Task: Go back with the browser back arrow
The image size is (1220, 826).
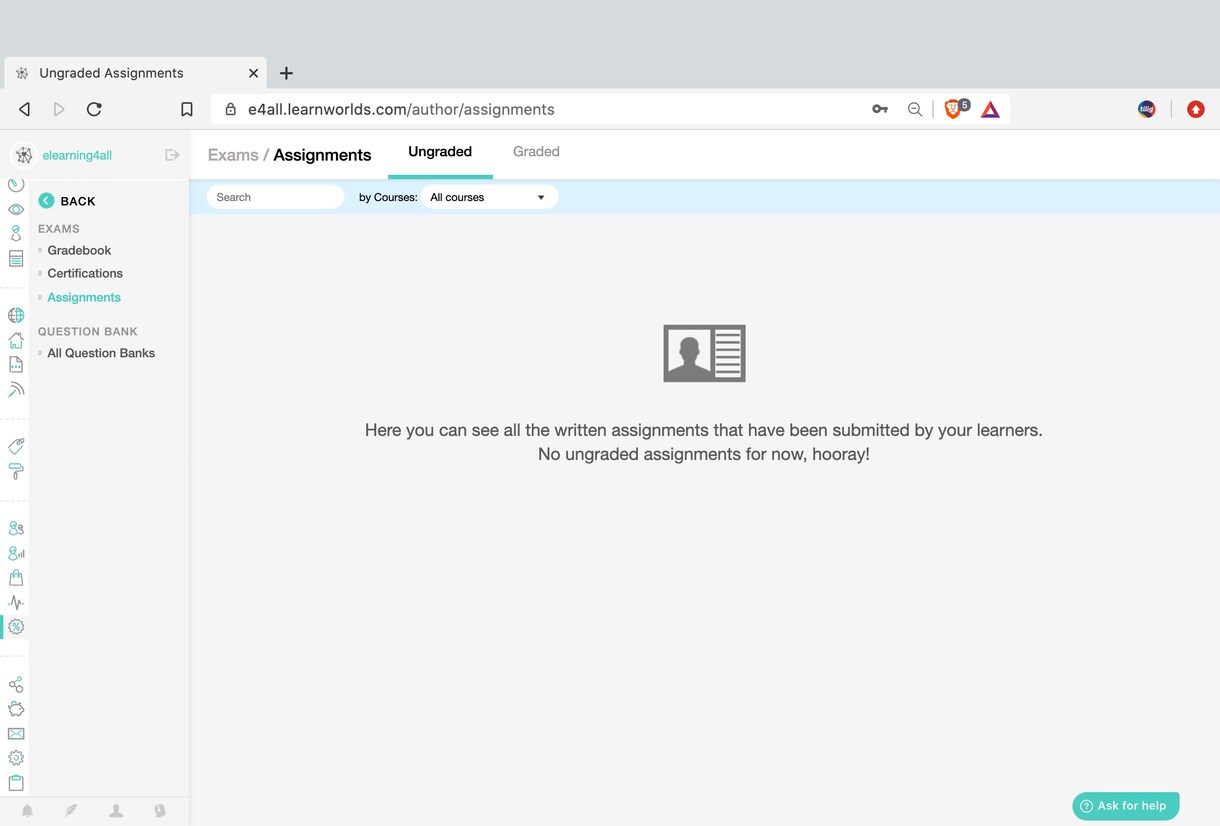Action: click(24, 109)
